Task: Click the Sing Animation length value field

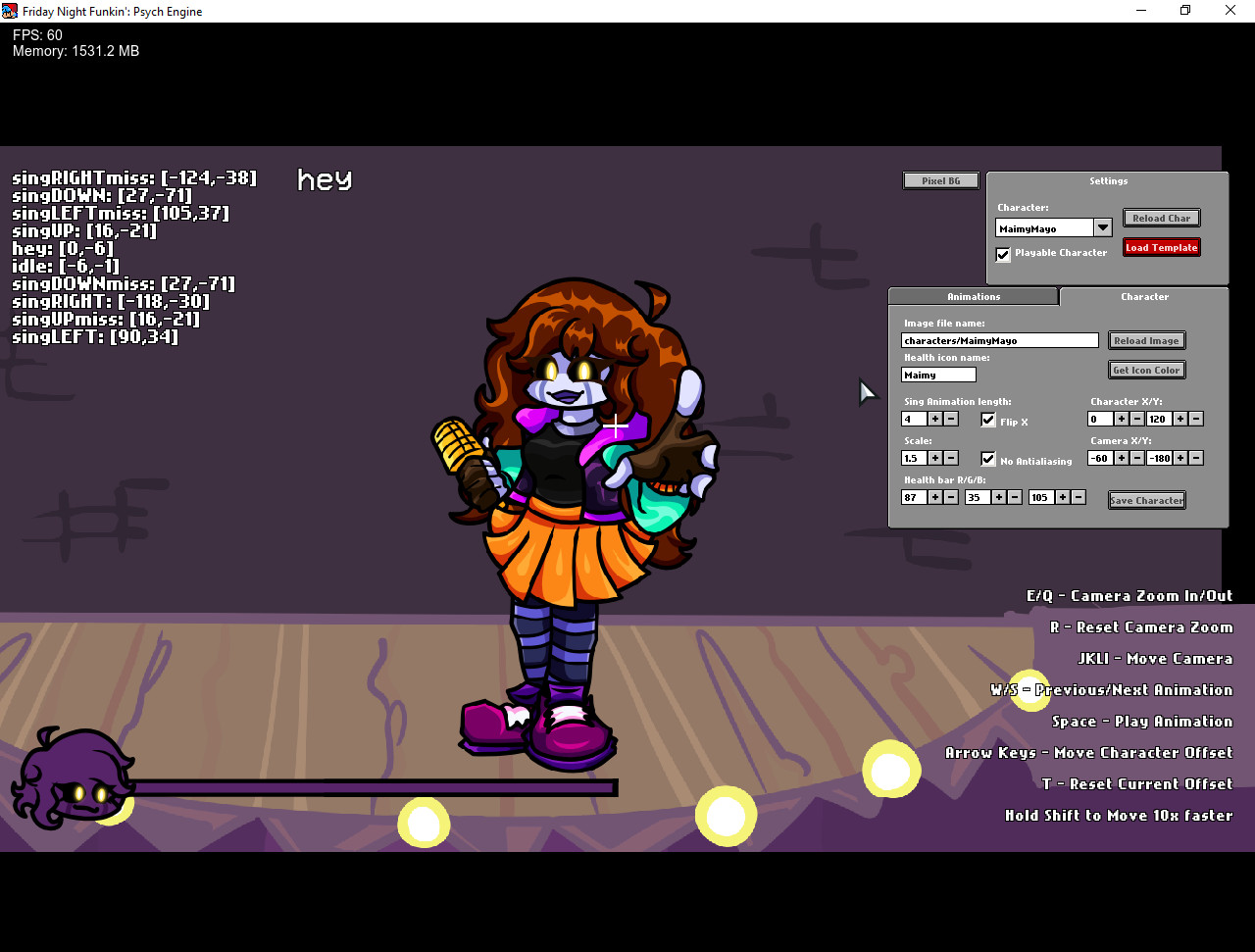Action: point(914,419)
